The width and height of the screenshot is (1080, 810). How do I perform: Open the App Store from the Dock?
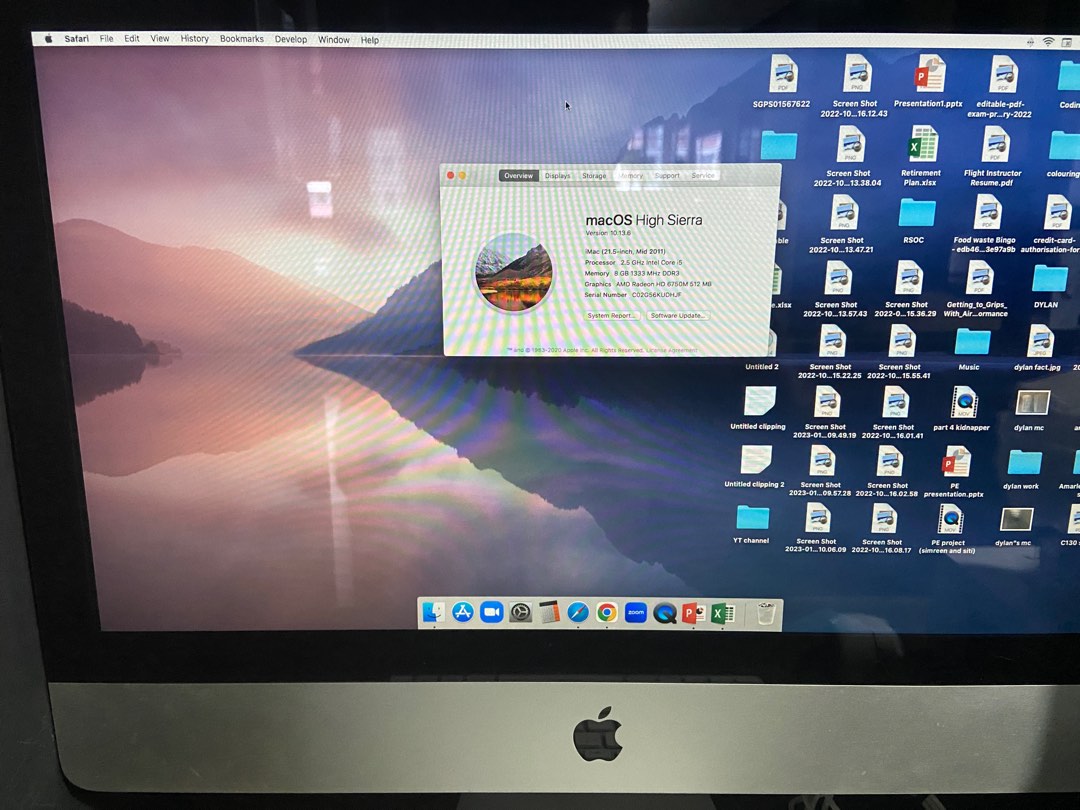point(462,611)
